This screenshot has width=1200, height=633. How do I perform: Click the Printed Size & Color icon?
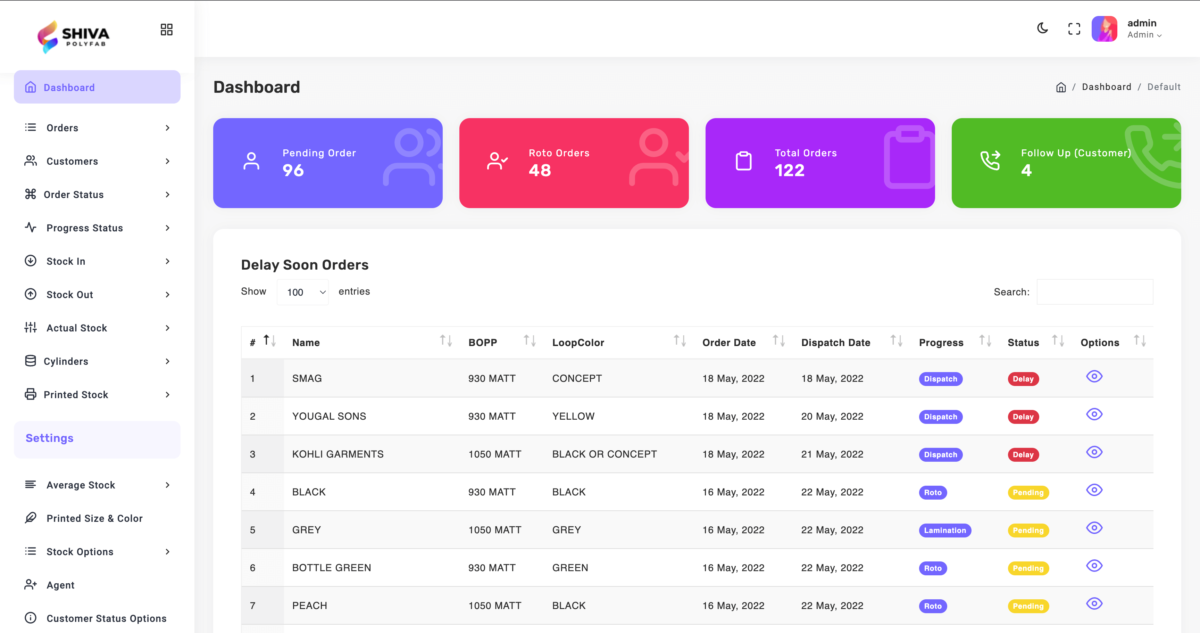pyautogui.click(x=29, y=518)
